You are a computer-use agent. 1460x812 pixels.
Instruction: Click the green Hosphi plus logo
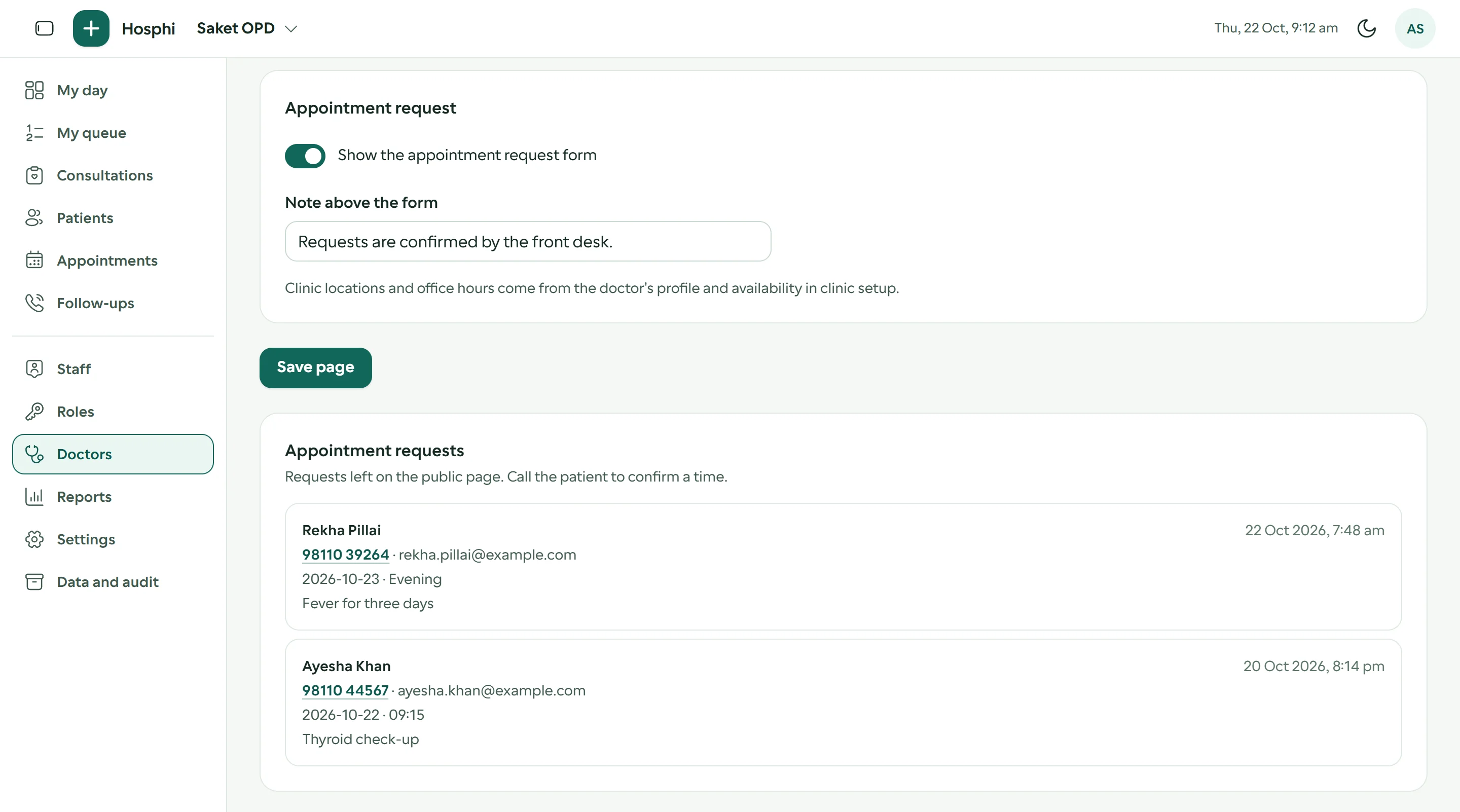coord(91,28)
